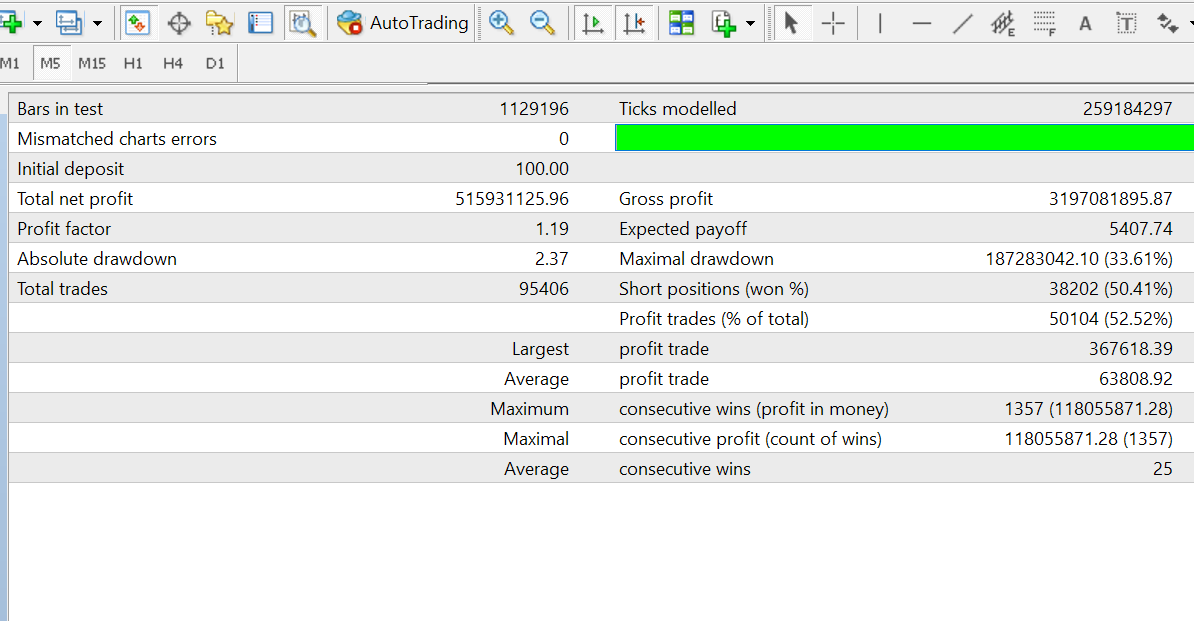Image resolution: width=1194 pixels, height=621 pixels.
Task: Toggle Chart Shift icon
Action: point(634,23)
